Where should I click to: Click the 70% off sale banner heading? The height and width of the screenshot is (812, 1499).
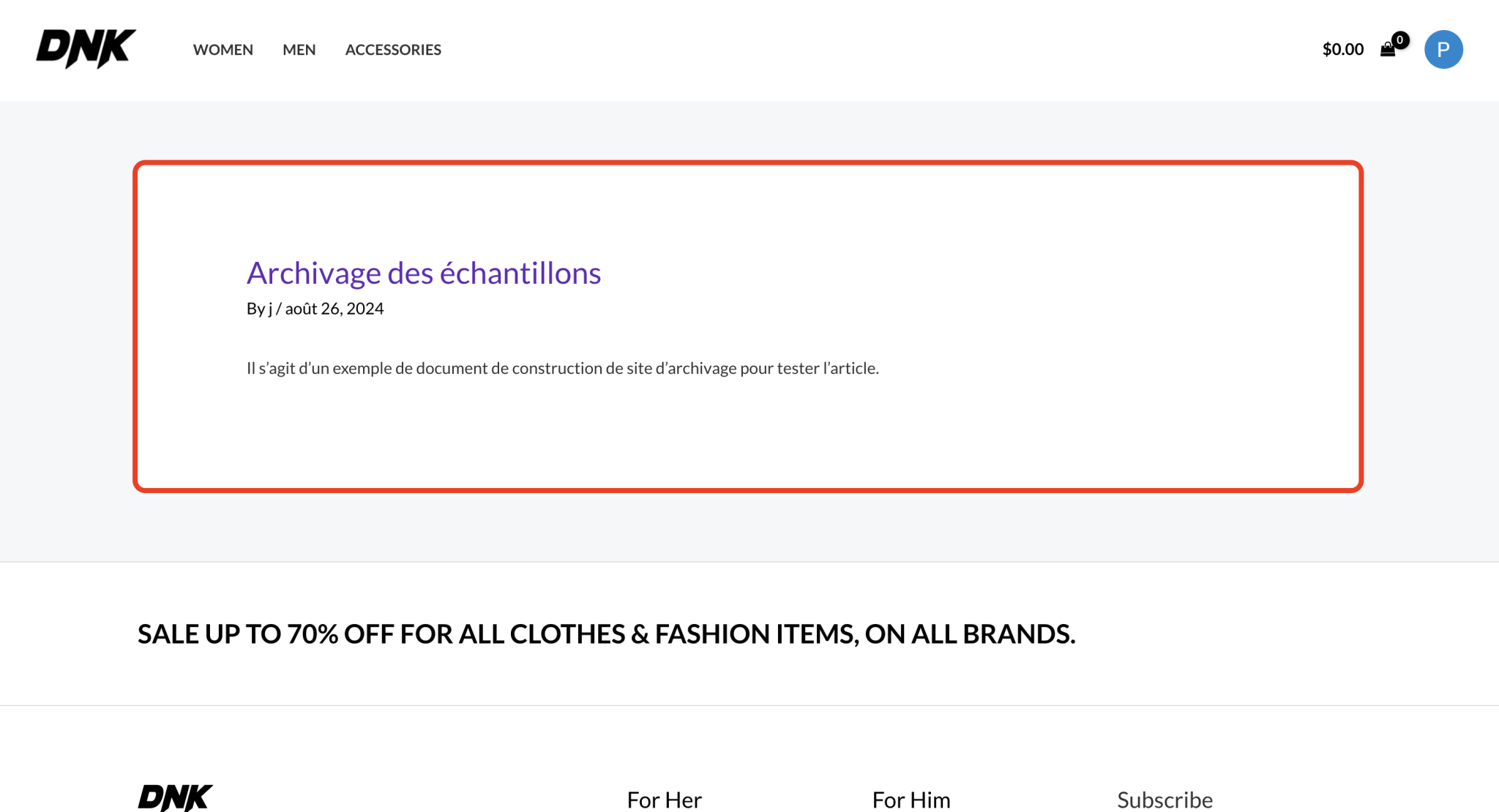pos(606,634)
